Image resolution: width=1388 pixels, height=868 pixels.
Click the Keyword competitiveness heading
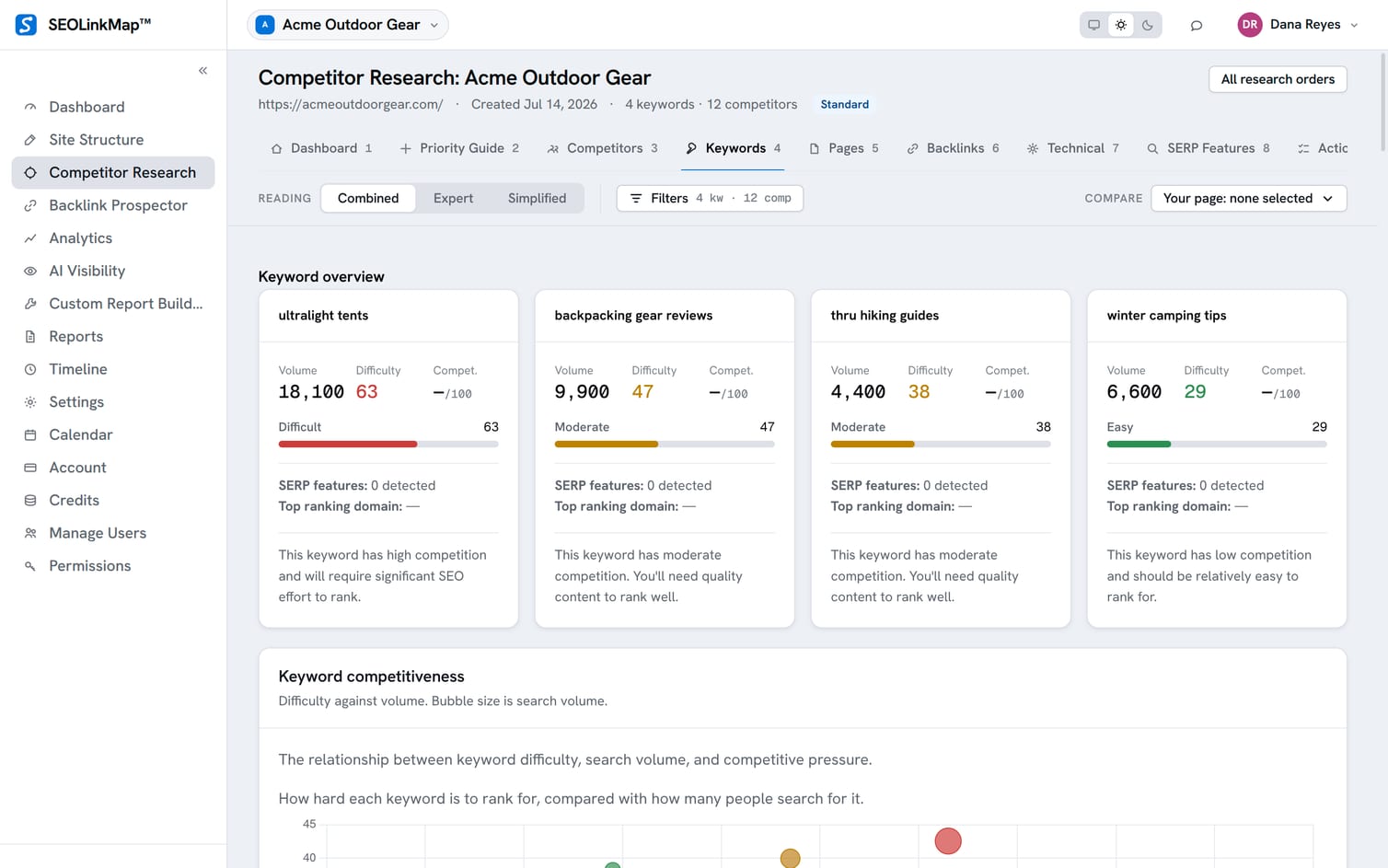(371, 677)
